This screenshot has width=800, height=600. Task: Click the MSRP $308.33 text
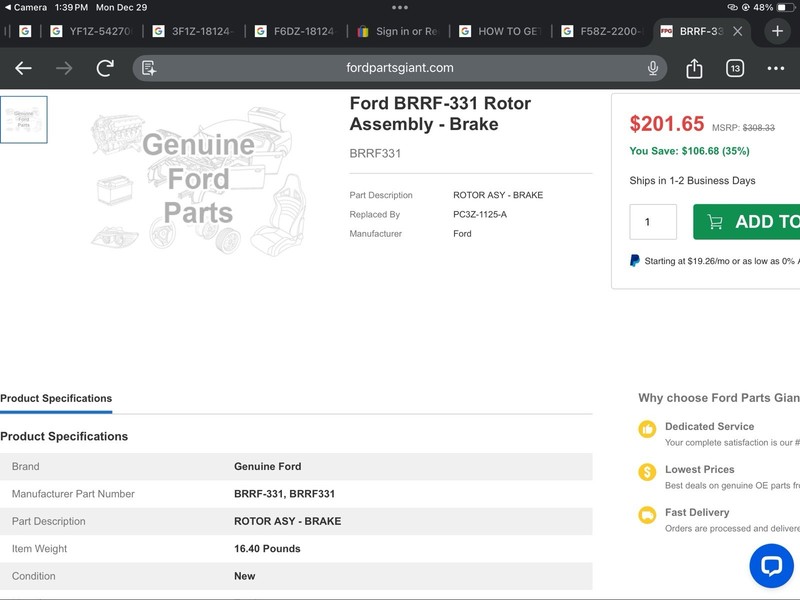743,128
